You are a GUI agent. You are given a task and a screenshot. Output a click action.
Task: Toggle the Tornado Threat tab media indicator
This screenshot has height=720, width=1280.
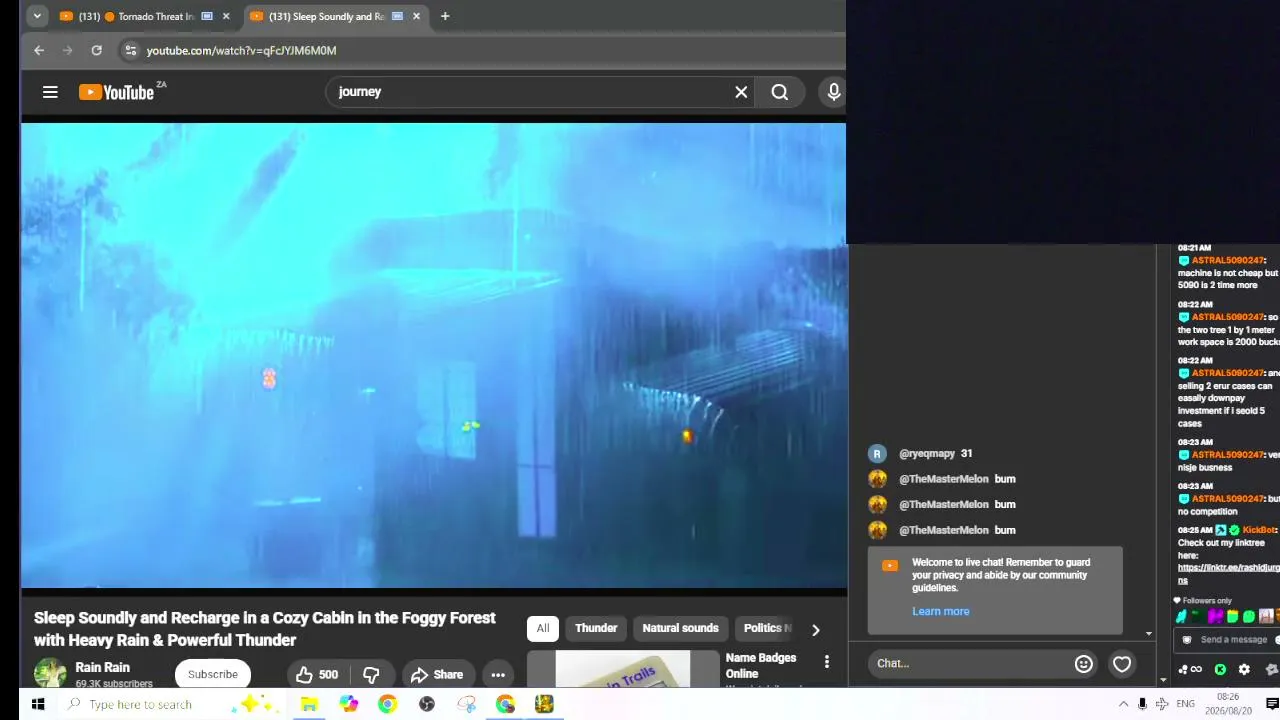207,16
